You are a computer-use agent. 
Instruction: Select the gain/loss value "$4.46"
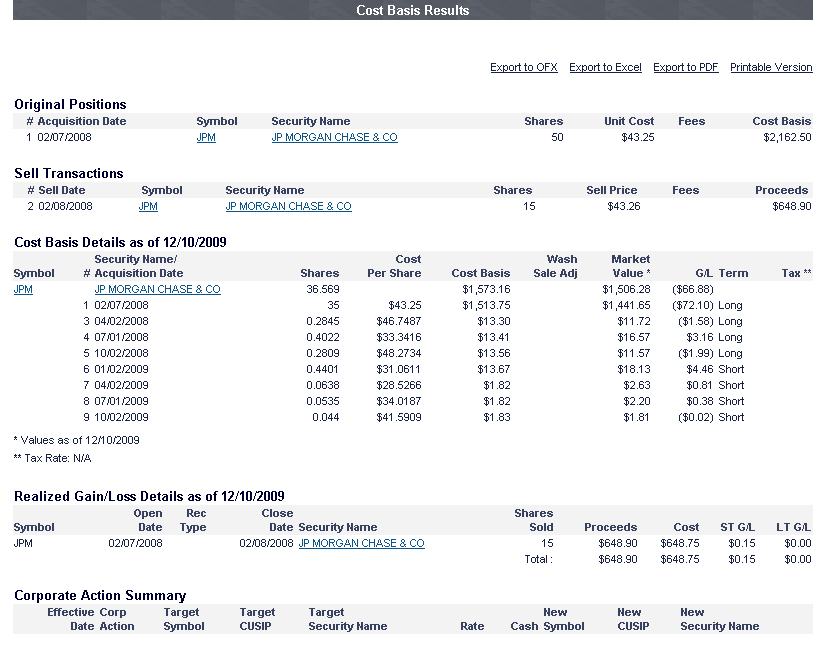point(700,369)
